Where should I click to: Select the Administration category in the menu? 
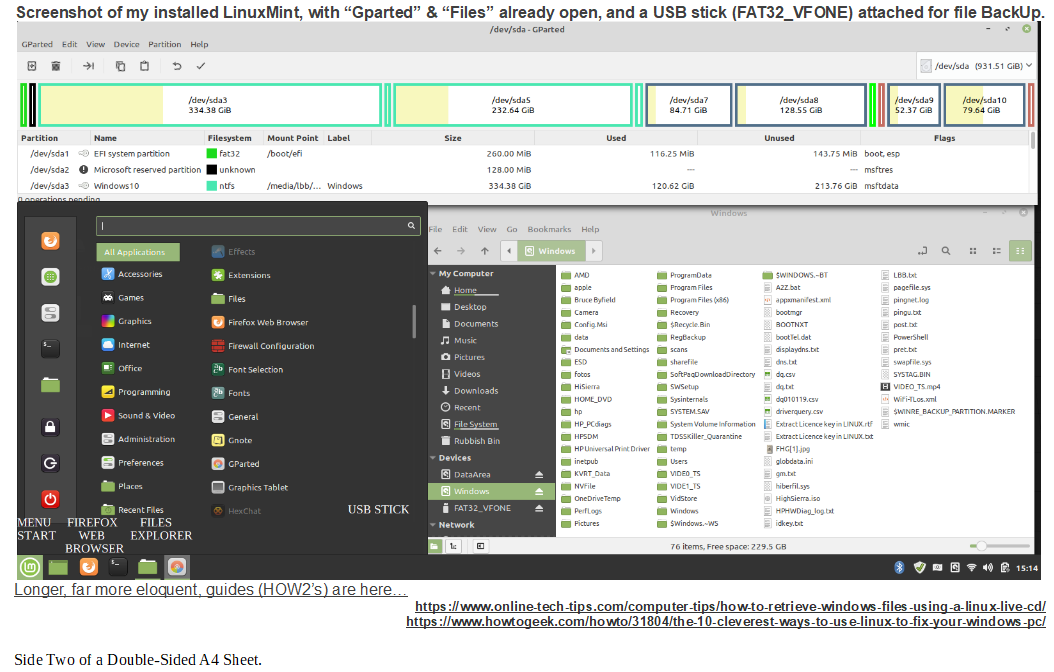tap(138, 439)
